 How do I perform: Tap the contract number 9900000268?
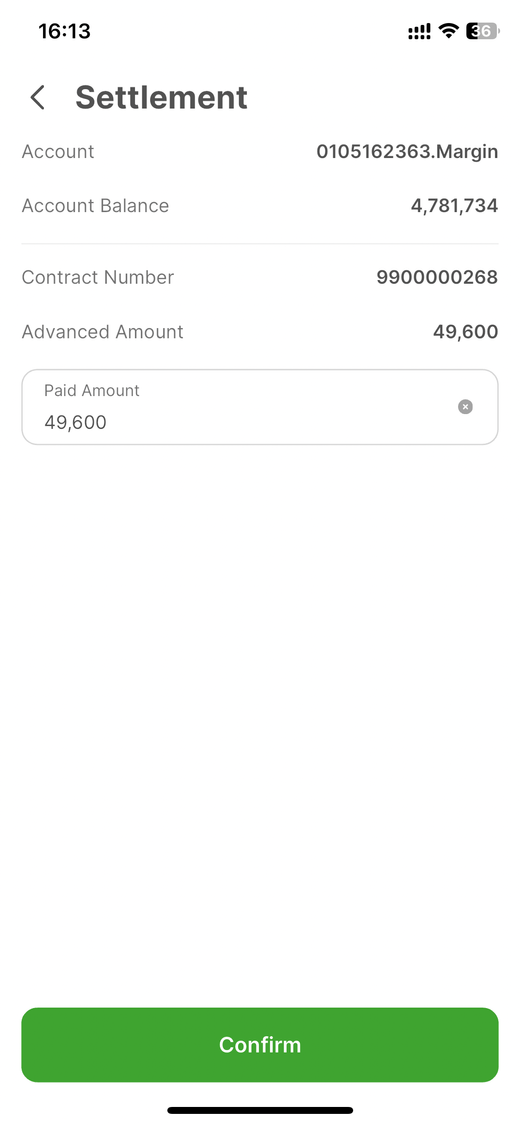[x=438, y=278]
